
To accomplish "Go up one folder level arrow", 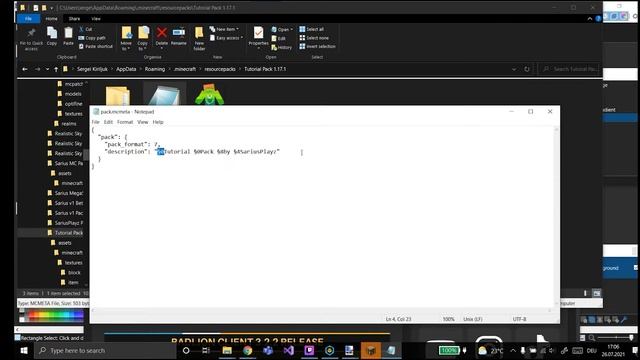I will (56, 69).
